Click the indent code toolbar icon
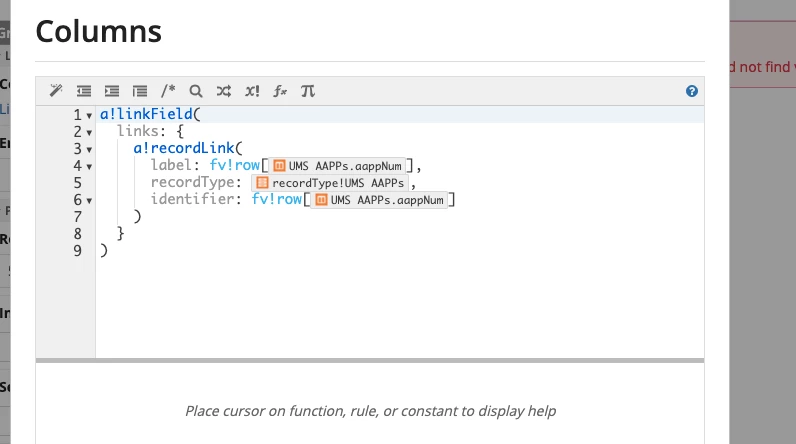 click(x=112, y=91)
